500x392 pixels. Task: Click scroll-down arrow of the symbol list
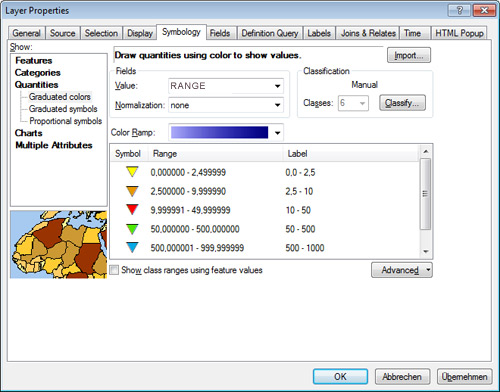425,252
